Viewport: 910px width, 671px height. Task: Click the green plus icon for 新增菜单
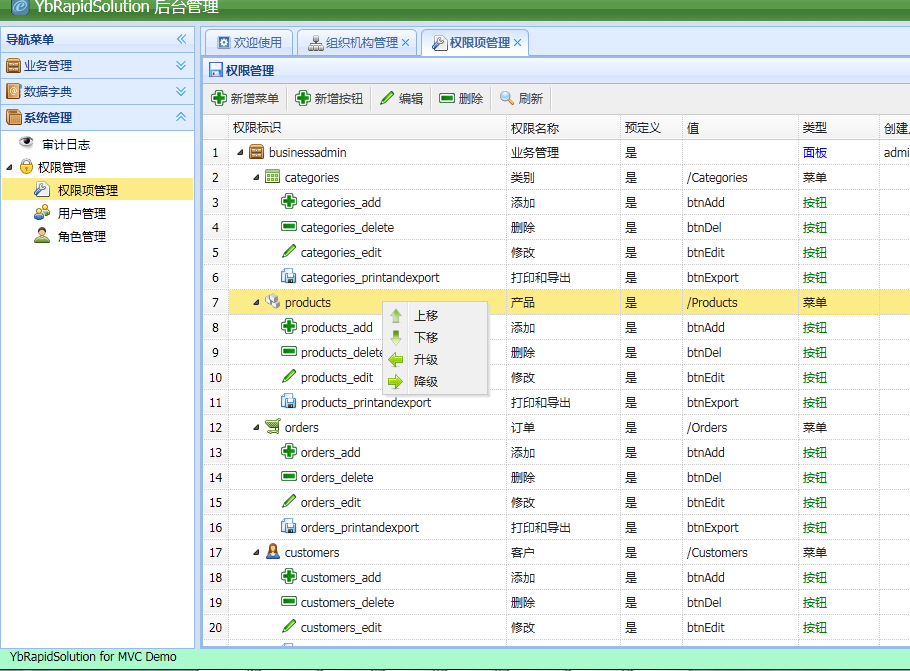[x=219, y=98]
